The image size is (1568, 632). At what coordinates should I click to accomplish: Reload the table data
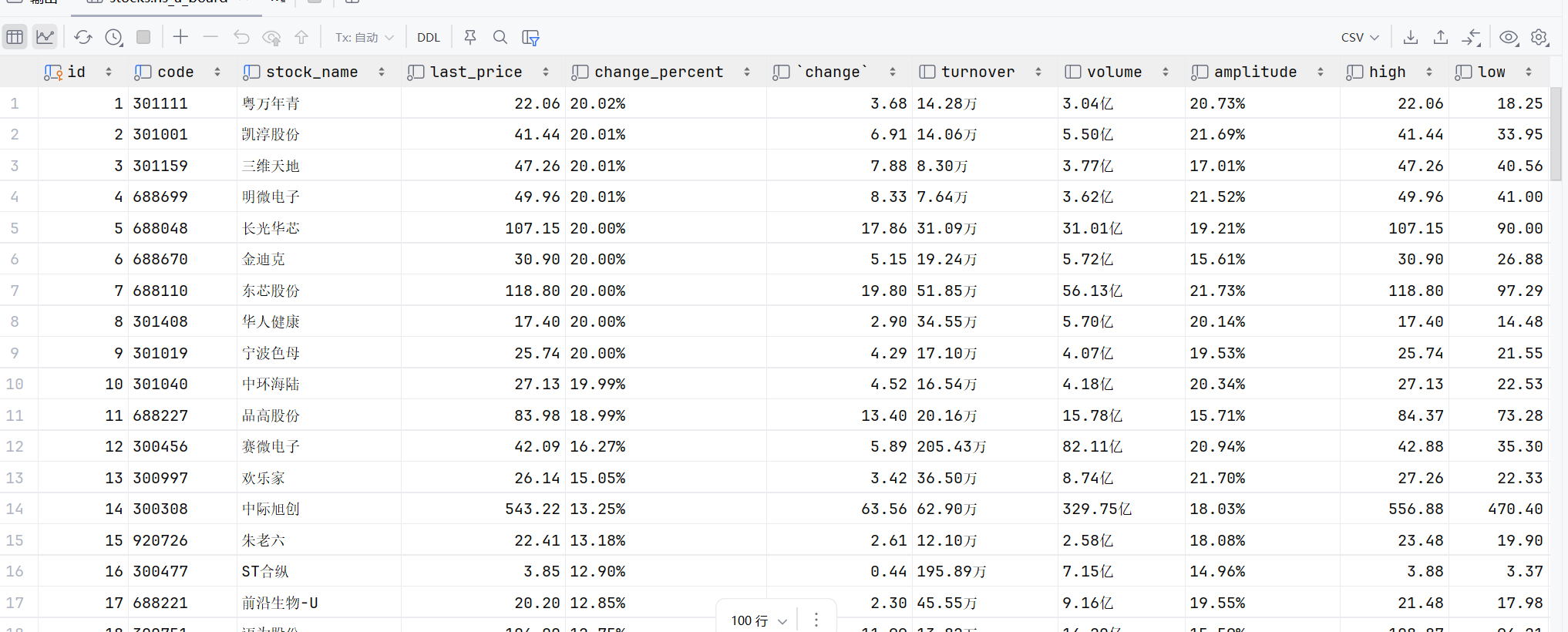(x=83, y=37)
